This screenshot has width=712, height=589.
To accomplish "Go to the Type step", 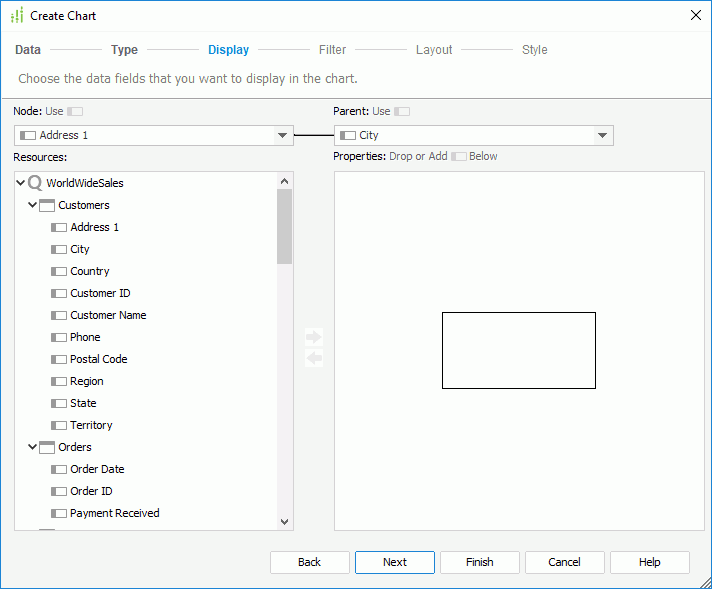I will [124, 49].
